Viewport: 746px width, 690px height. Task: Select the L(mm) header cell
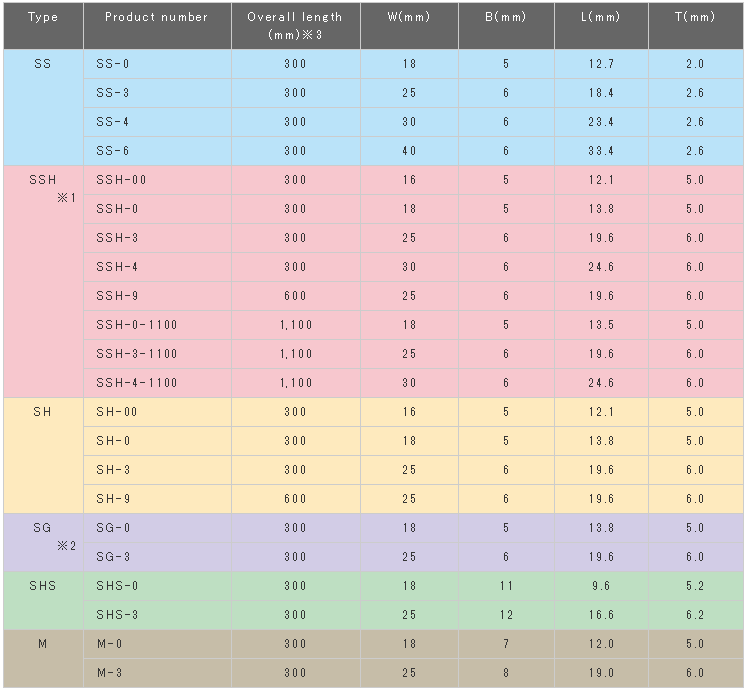pos(601,17)
